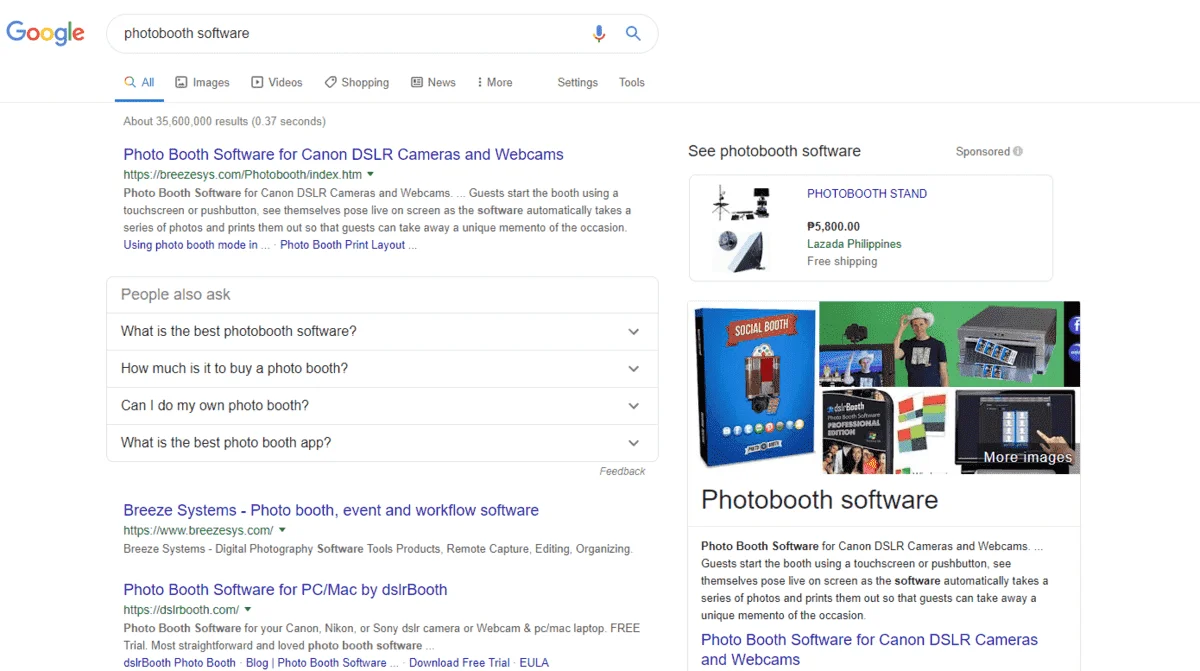
Task: Start voice search with microphone icon
Action: click(x=599, y=33)
